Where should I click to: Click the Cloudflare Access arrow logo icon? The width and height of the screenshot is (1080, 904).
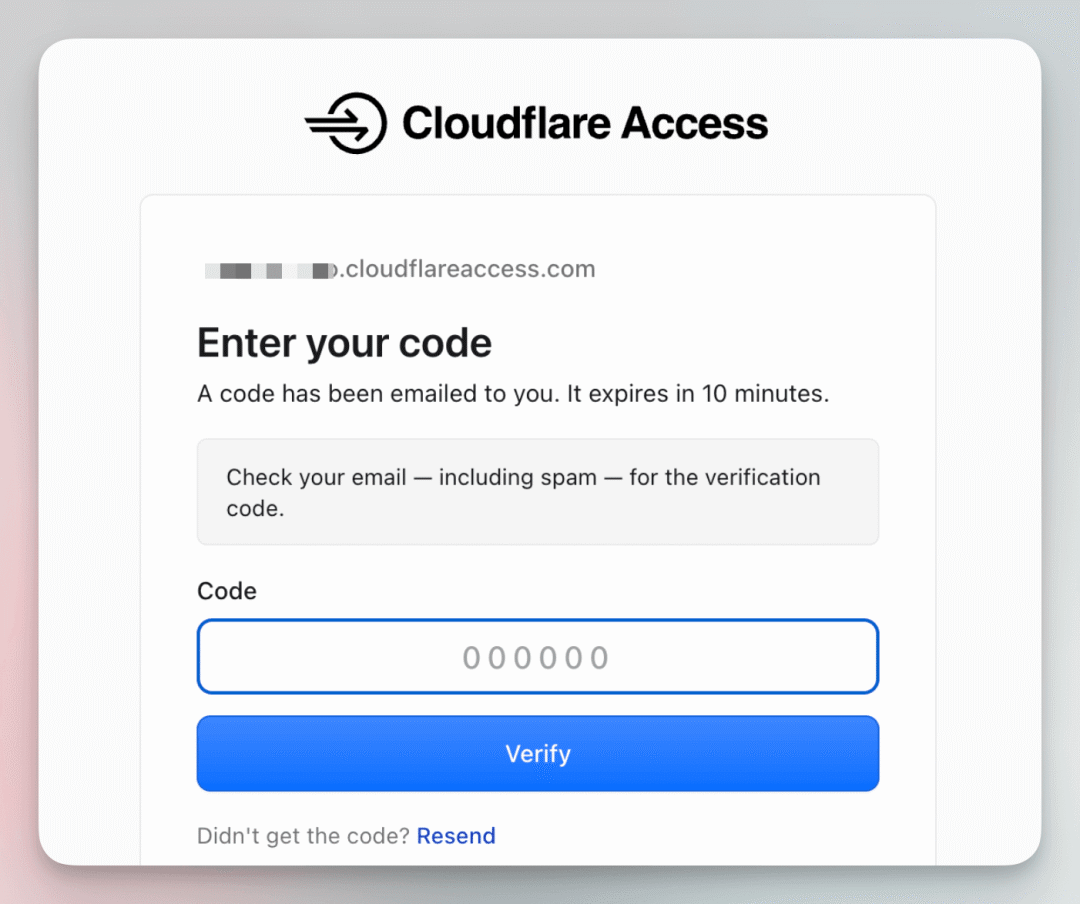[346, 123]
